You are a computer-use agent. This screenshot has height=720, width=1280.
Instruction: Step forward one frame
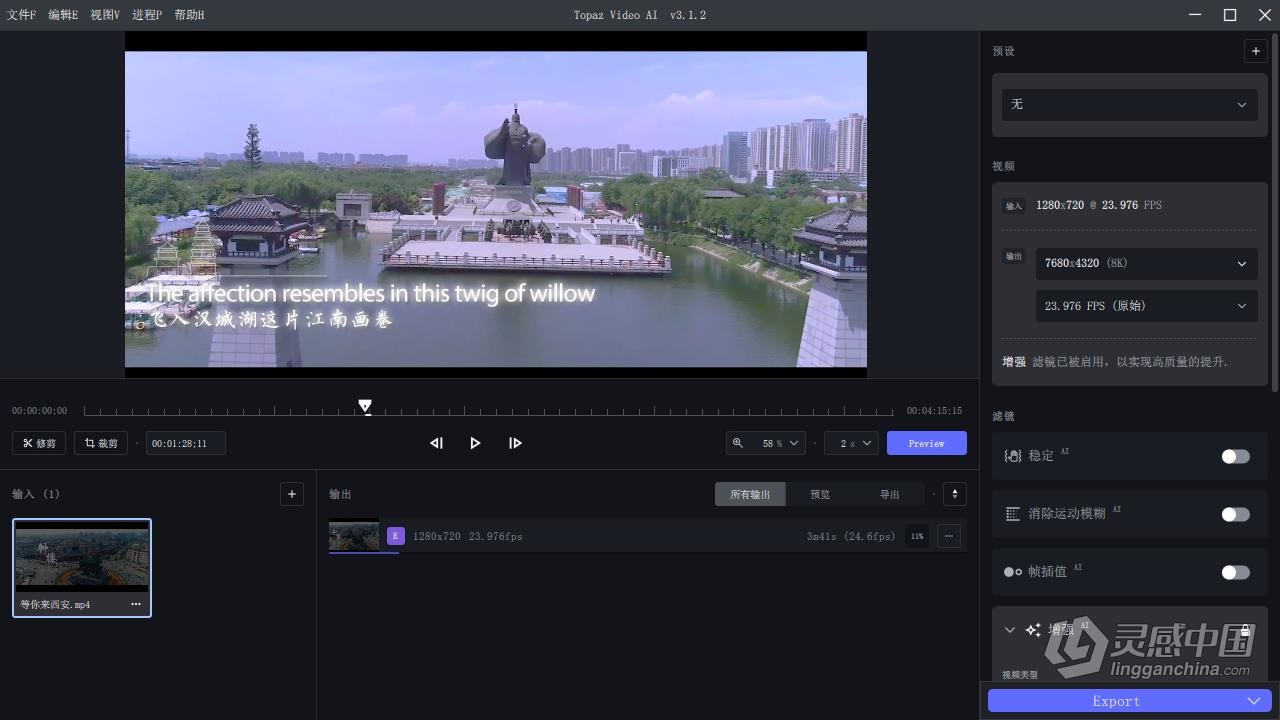515,443
